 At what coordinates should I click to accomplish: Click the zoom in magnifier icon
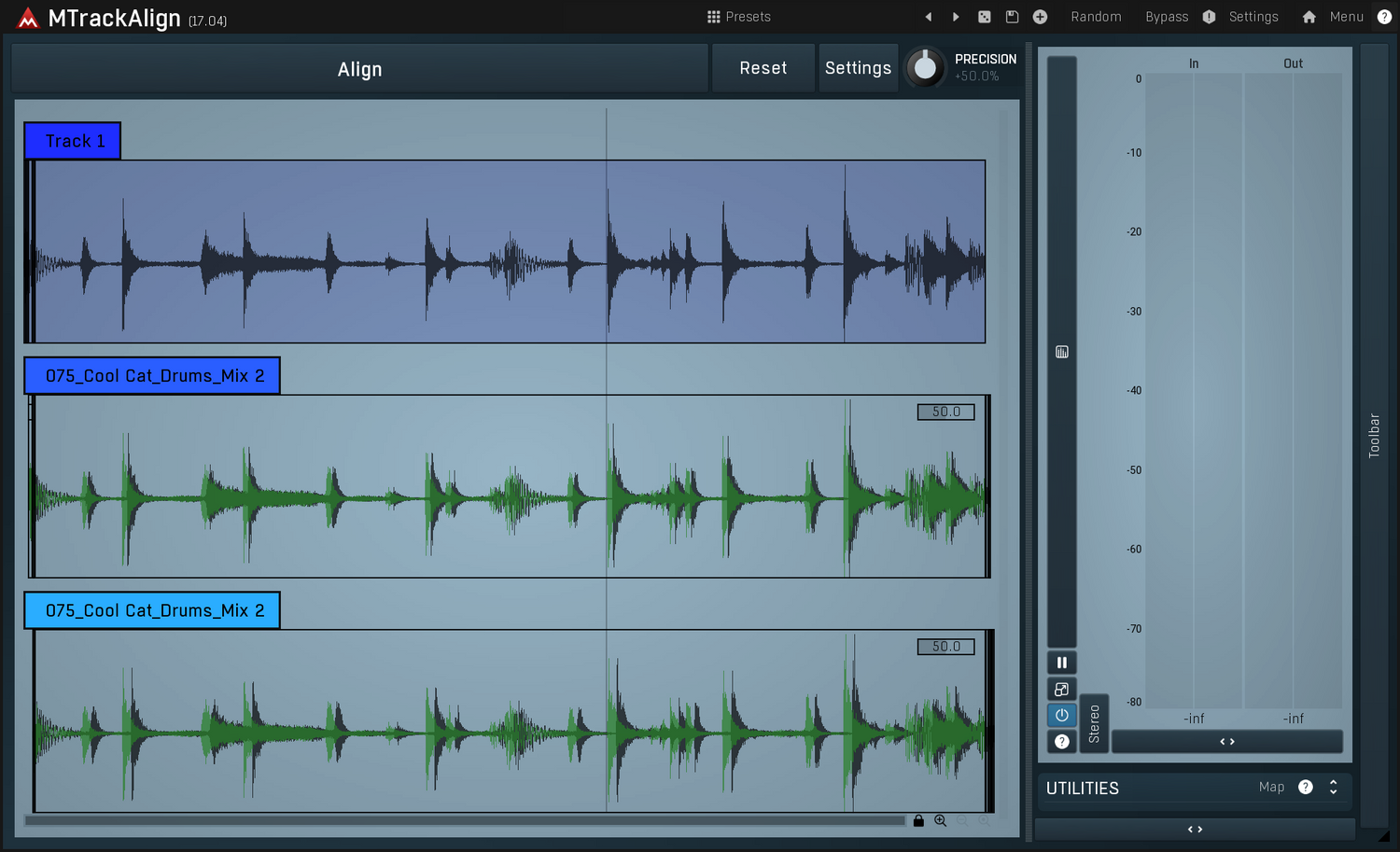pyautogui.click(x=941, y=821)
